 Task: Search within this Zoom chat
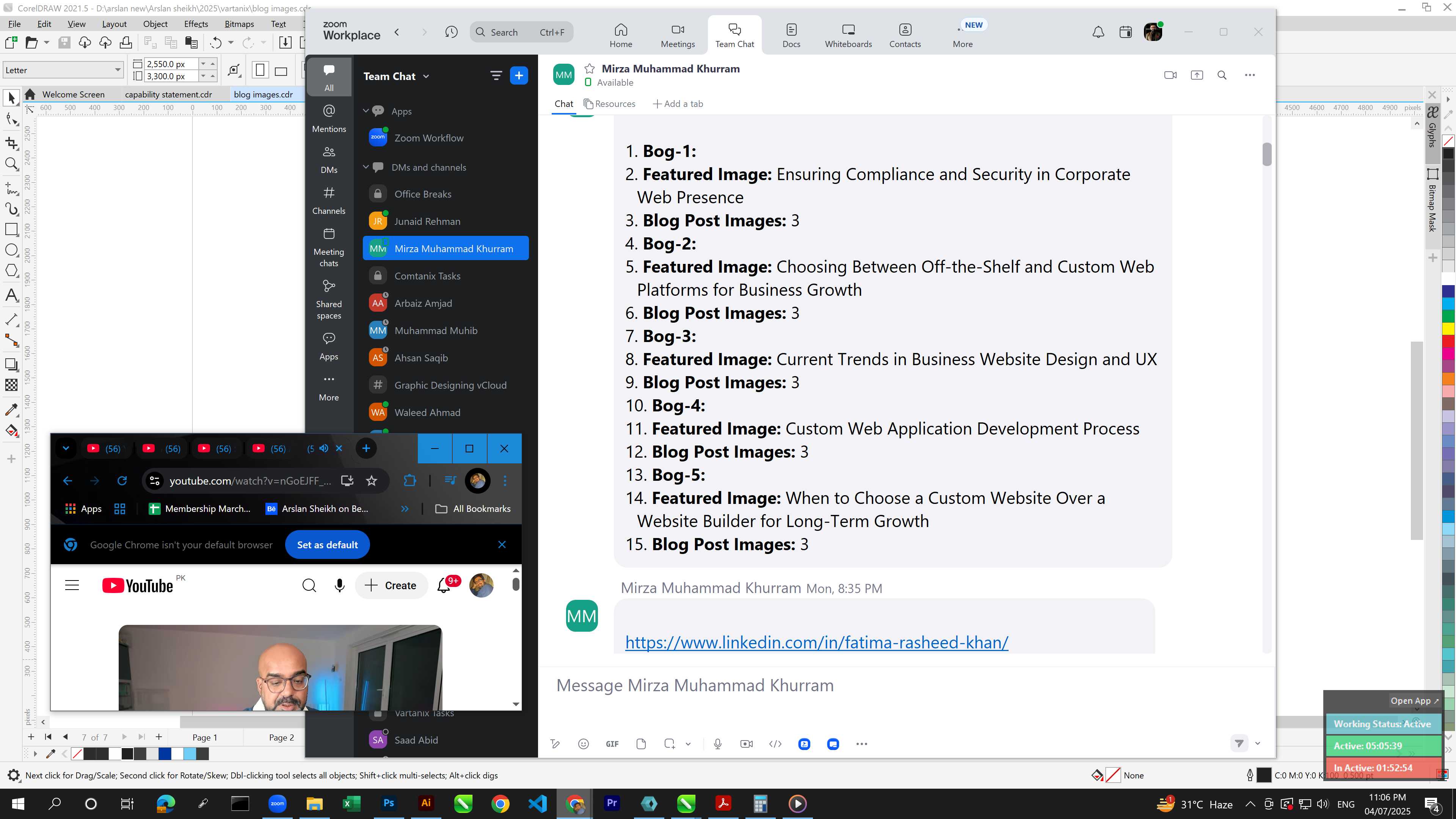1222,75
